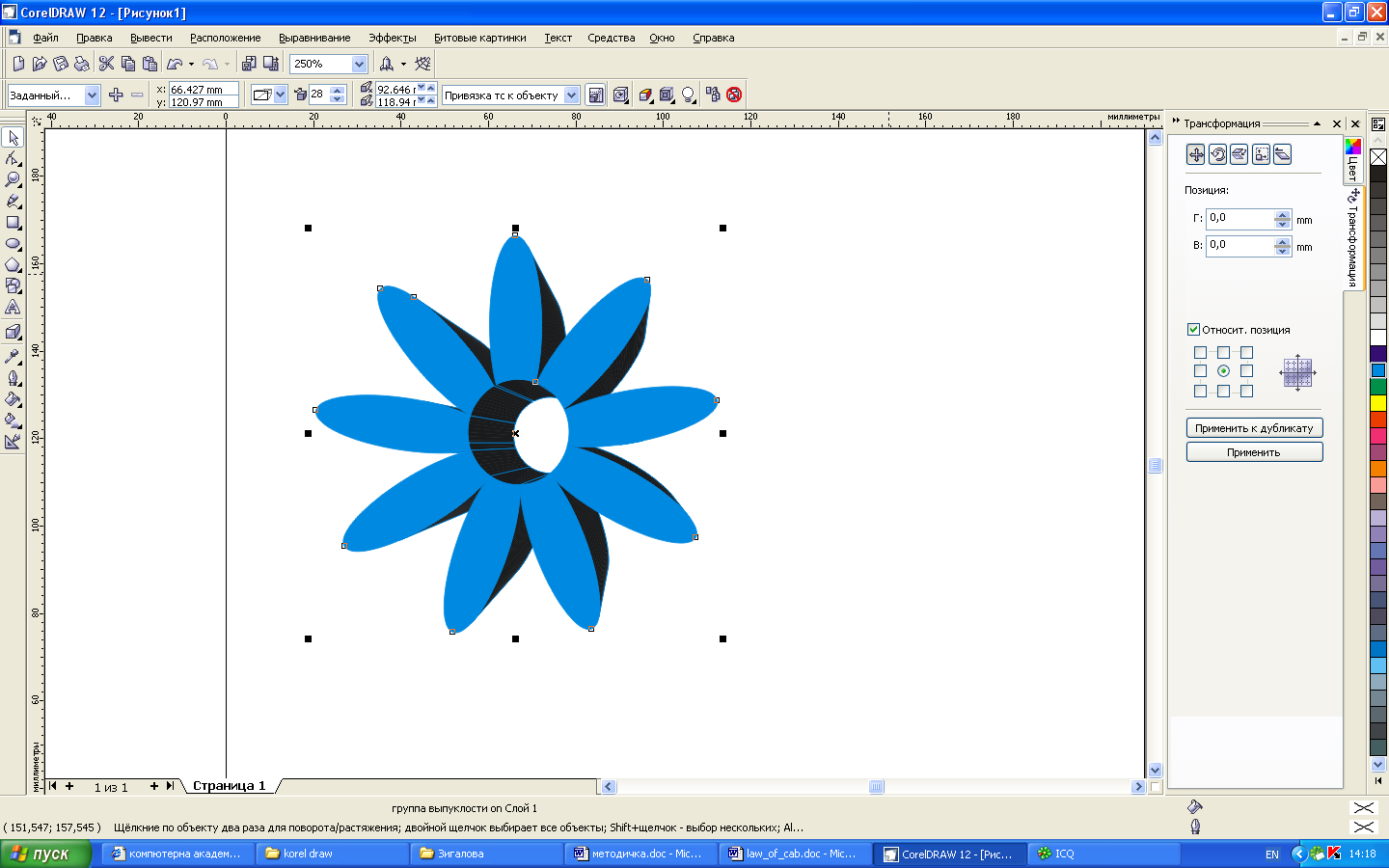The image size is (1389, 868).
Task: Open the Окно menu
Action: [662, 38]
